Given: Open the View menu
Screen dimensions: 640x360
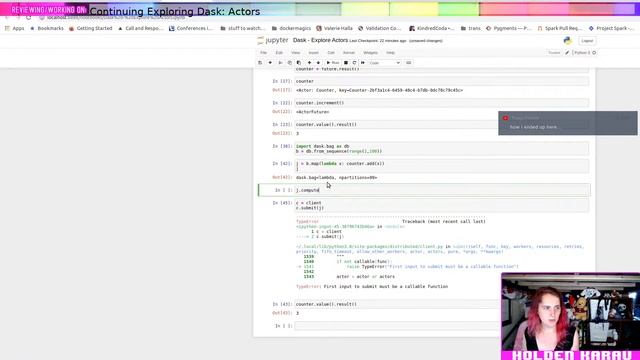Looking at the screenshot, I should point(296,53).
